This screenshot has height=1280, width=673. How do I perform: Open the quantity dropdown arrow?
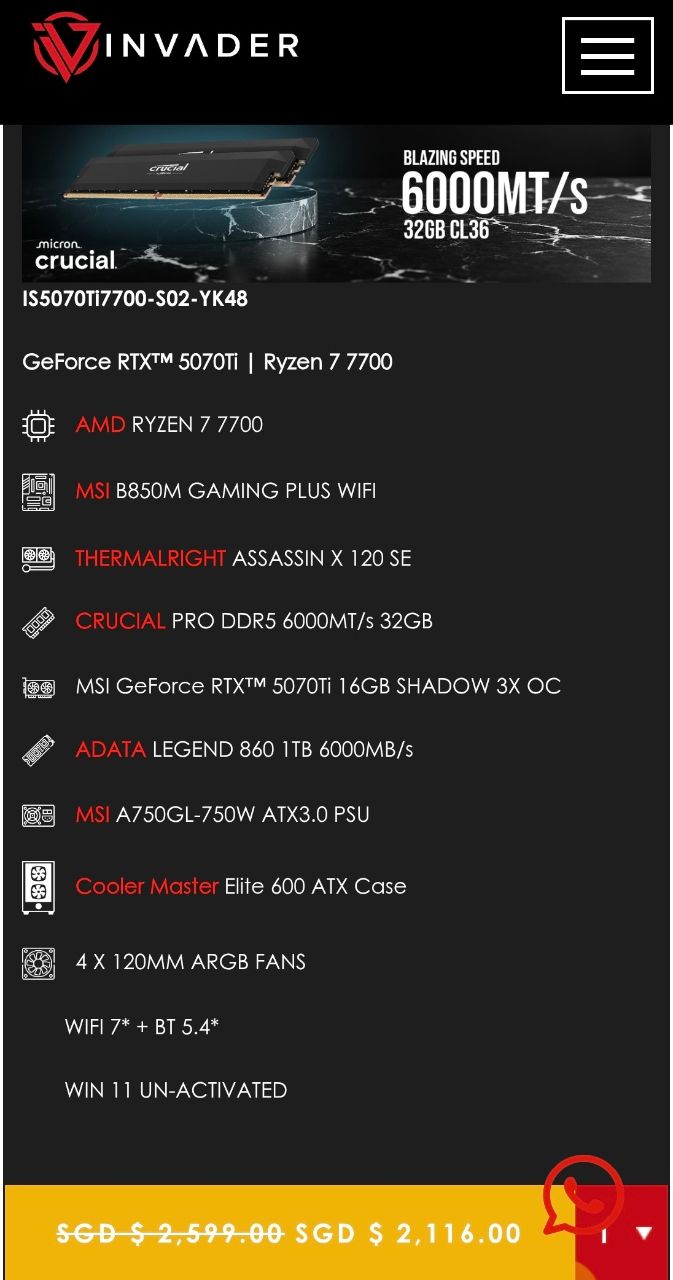click(644, 1233)
